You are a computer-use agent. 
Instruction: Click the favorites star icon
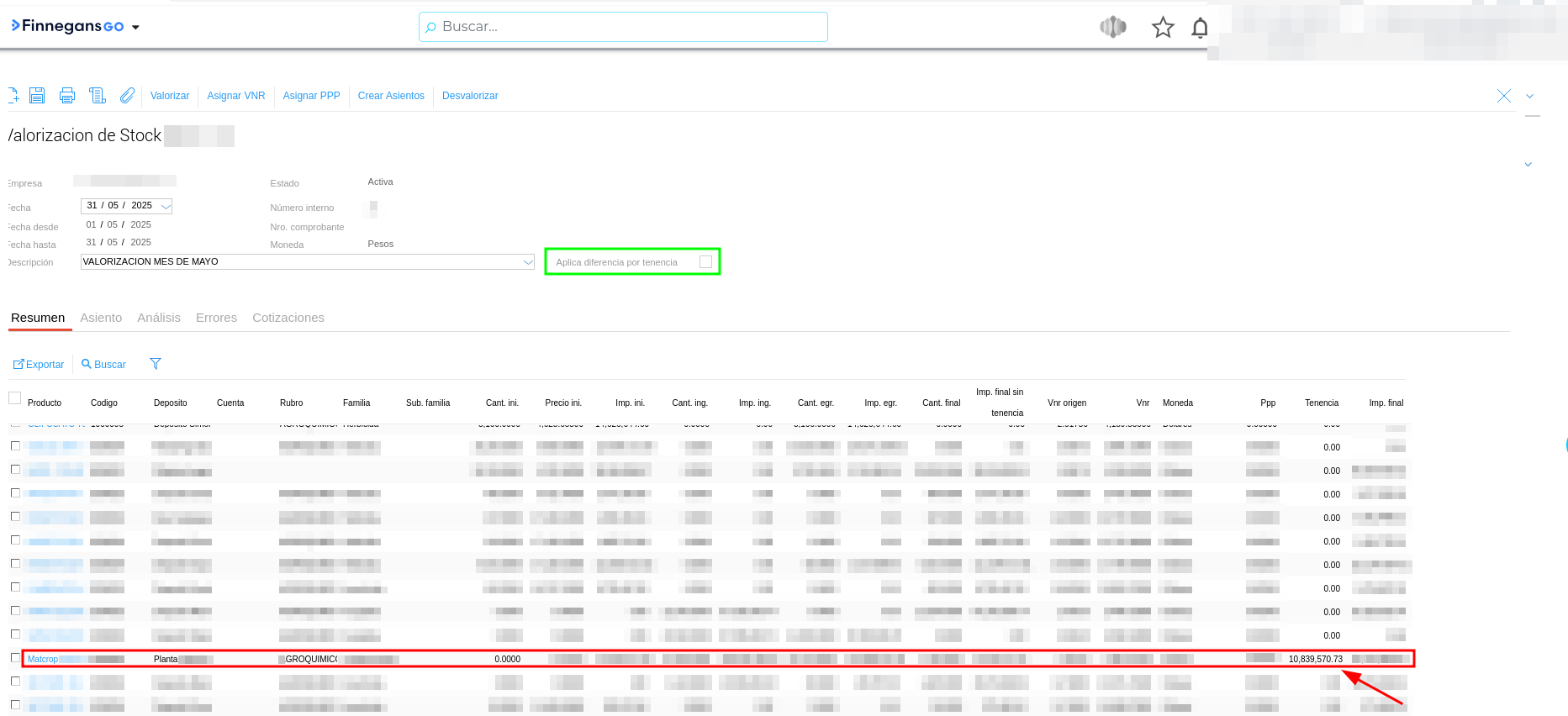[1163, 28]
